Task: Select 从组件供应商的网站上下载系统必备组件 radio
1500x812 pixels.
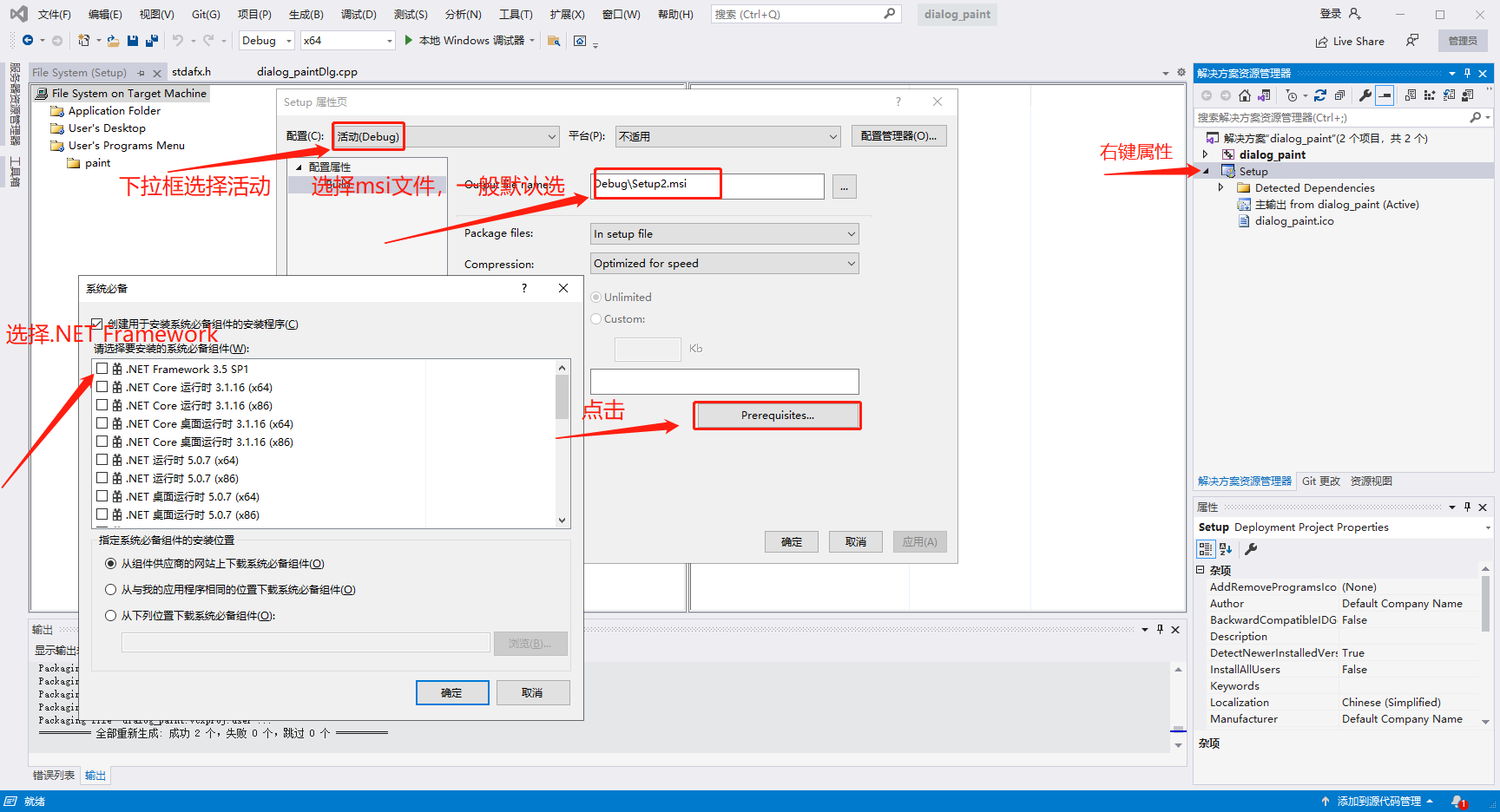Action: (x=110, y=564)
